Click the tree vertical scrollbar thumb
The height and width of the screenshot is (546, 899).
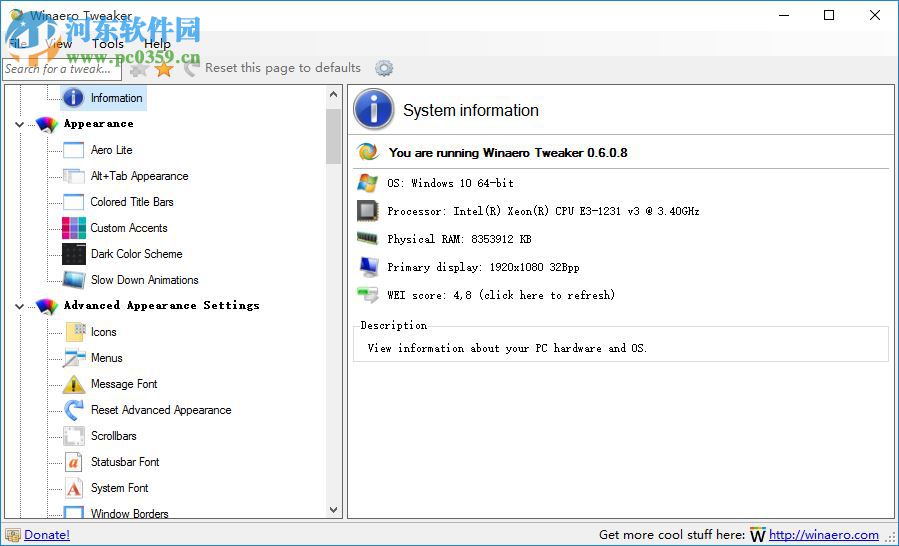[x=334, y=136]
